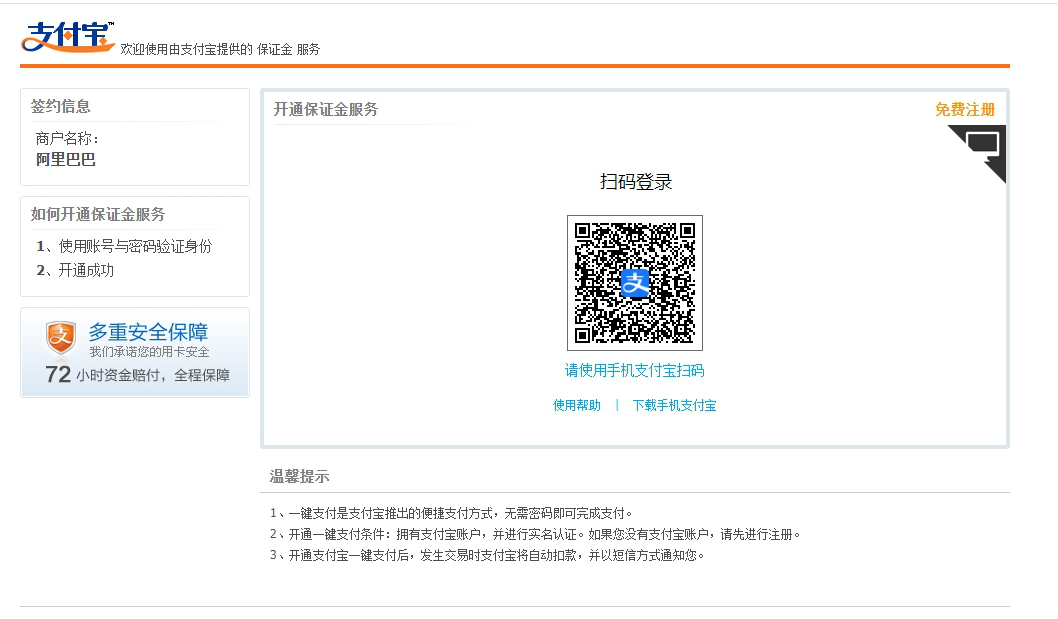Click the 如何开通保证金服务 heading

click(98, 214)
